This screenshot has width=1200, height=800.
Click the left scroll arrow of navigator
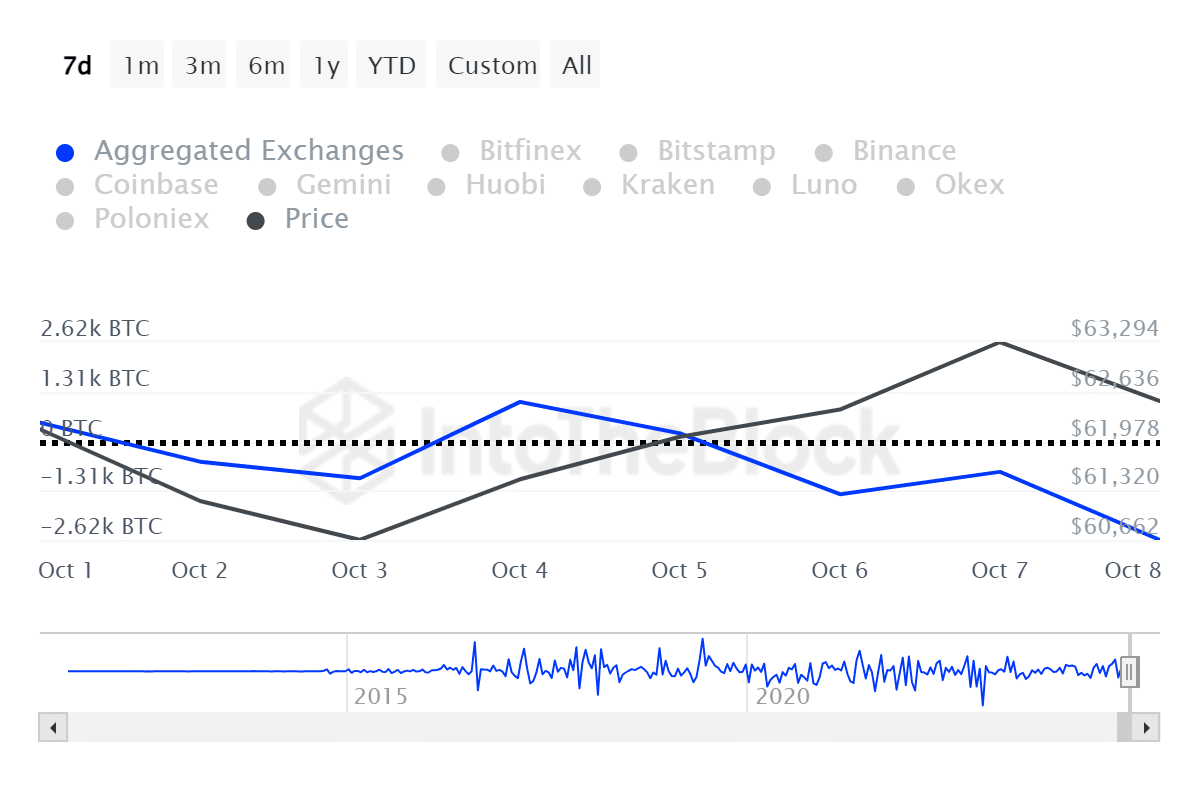53,727
